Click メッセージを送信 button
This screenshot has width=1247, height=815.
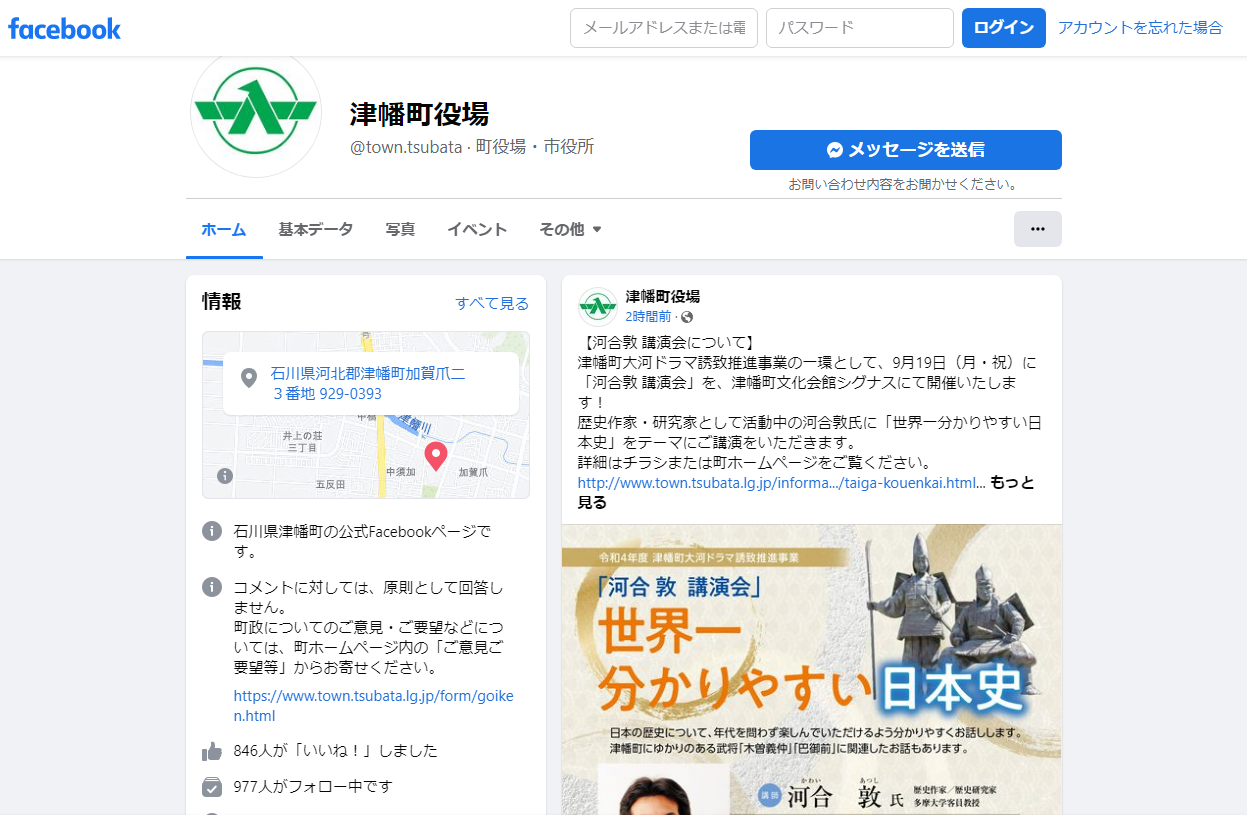[x=906, y=150]
